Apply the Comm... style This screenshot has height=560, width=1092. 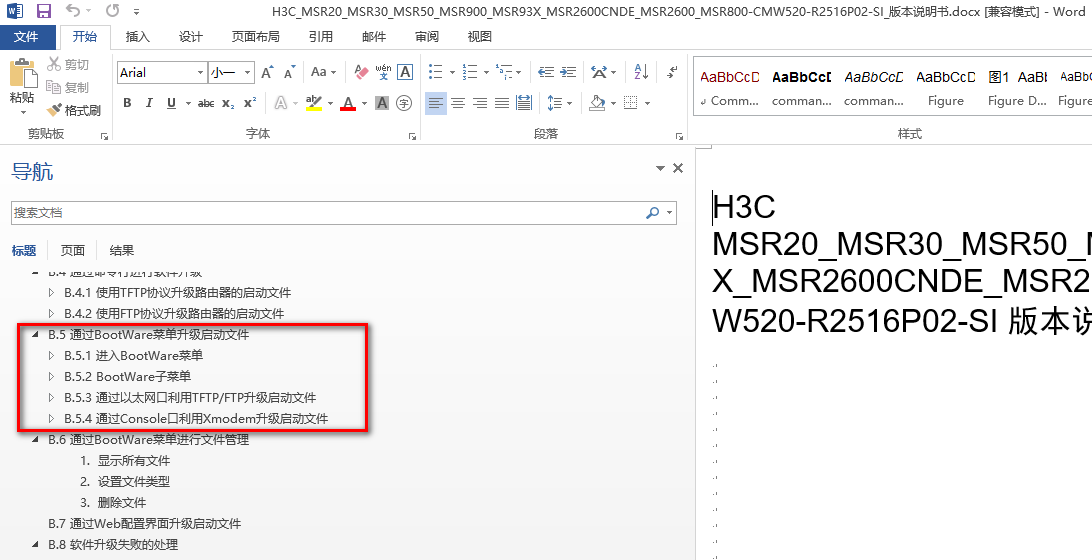(x=730, y=88)
